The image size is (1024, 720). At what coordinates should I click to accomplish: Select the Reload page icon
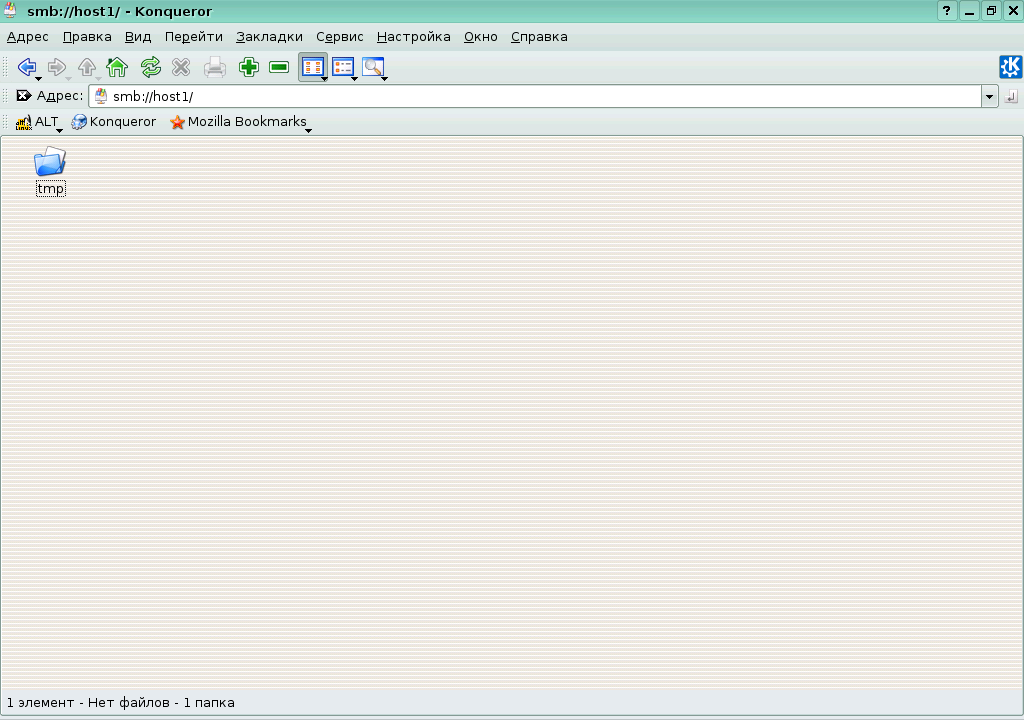point(149,67)
